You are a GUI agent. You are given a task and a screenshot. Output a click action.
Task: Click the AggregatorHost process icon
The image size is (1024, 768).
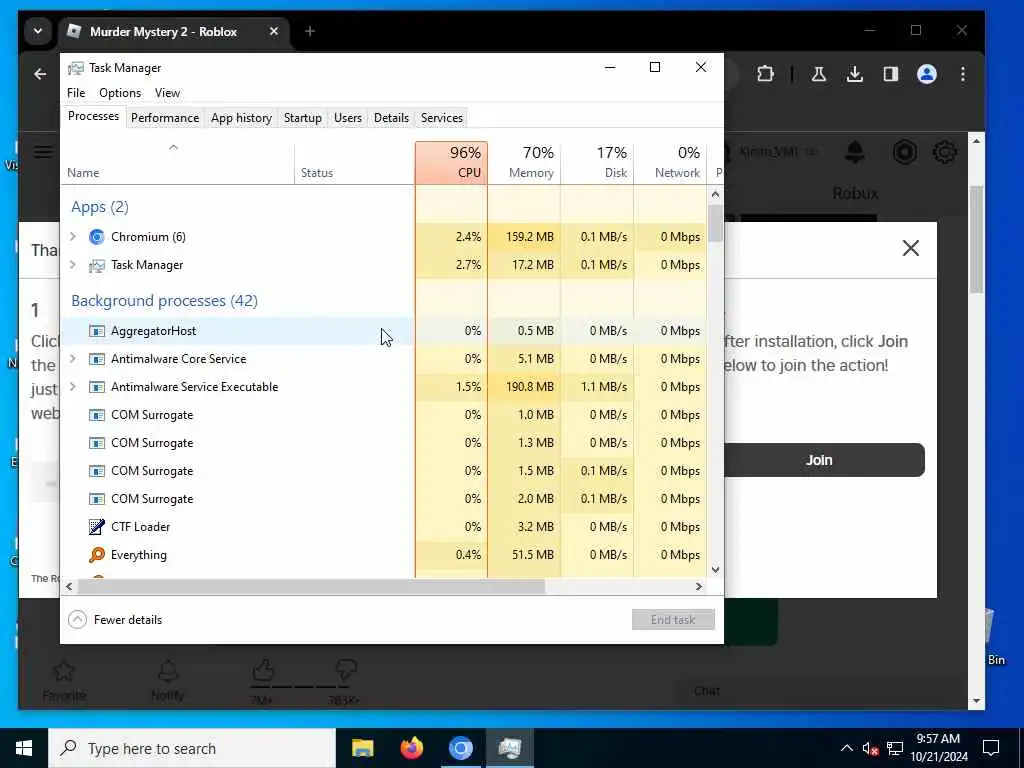[97, 331]
